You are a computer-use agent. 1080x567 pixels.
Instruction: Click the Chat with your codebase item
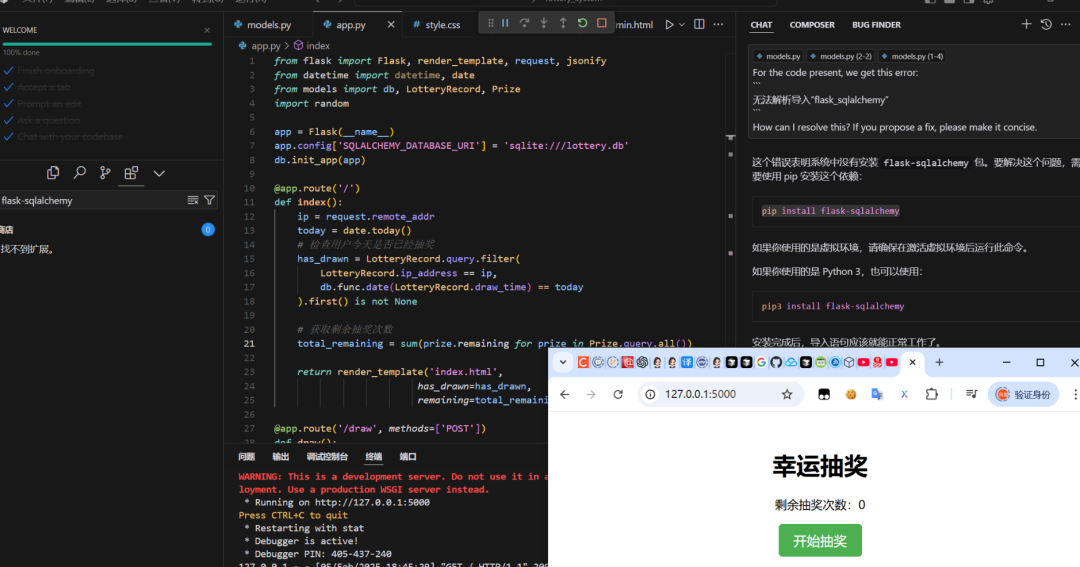click(70, 136)
